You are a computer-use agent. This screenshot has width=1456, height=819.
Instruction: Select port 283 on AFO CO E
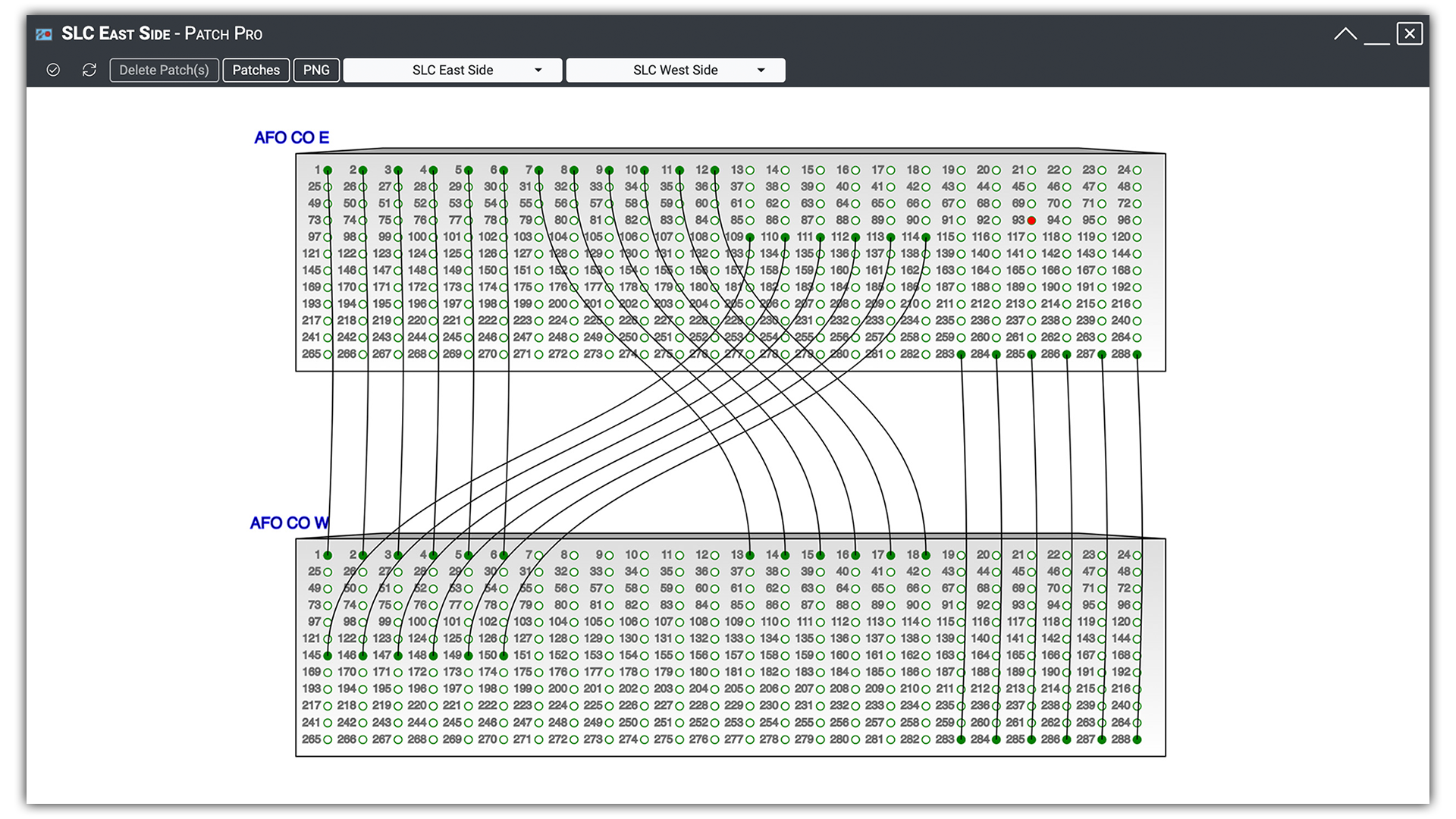tap(961, 354)
